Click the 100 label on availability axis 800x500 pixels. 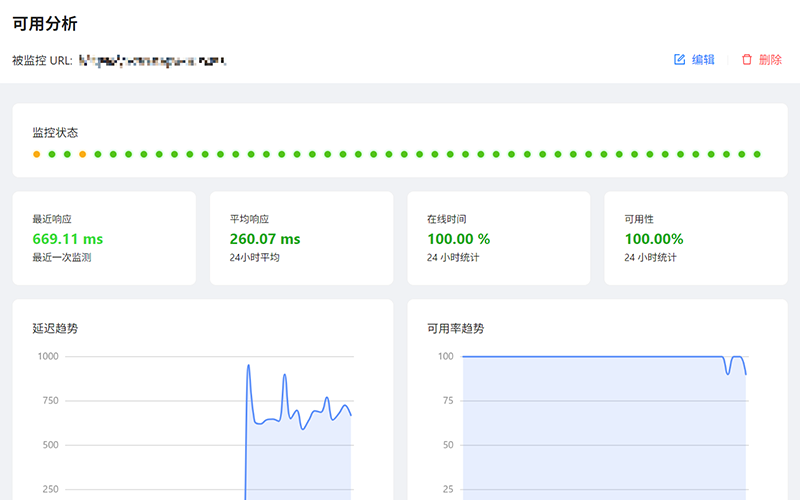pyautogui.click(x=446, y=356)
